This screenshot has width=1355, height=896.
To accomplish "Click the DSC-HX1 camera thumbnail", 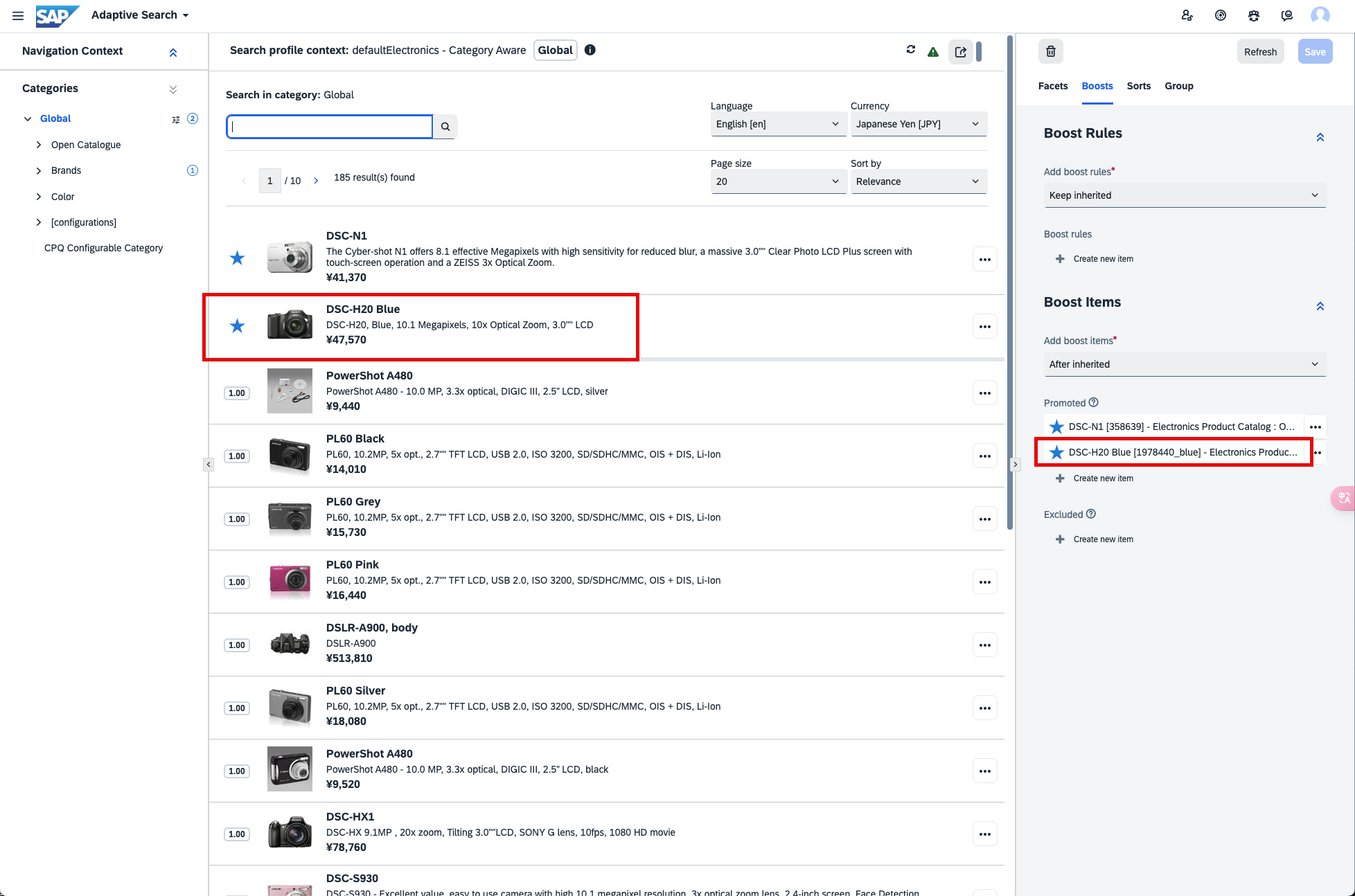I will pyautogui.click(x=290, y=832).
